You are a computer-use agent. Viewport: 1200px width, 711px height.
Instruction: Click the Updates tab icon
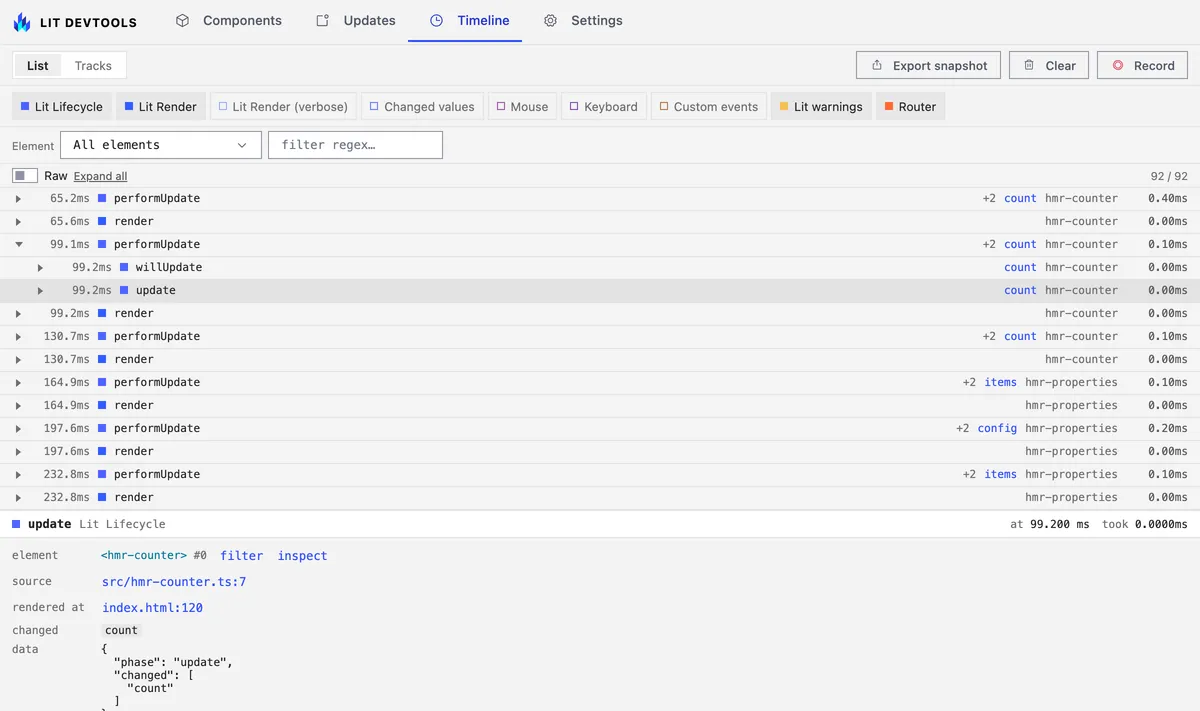click(322, 20)
